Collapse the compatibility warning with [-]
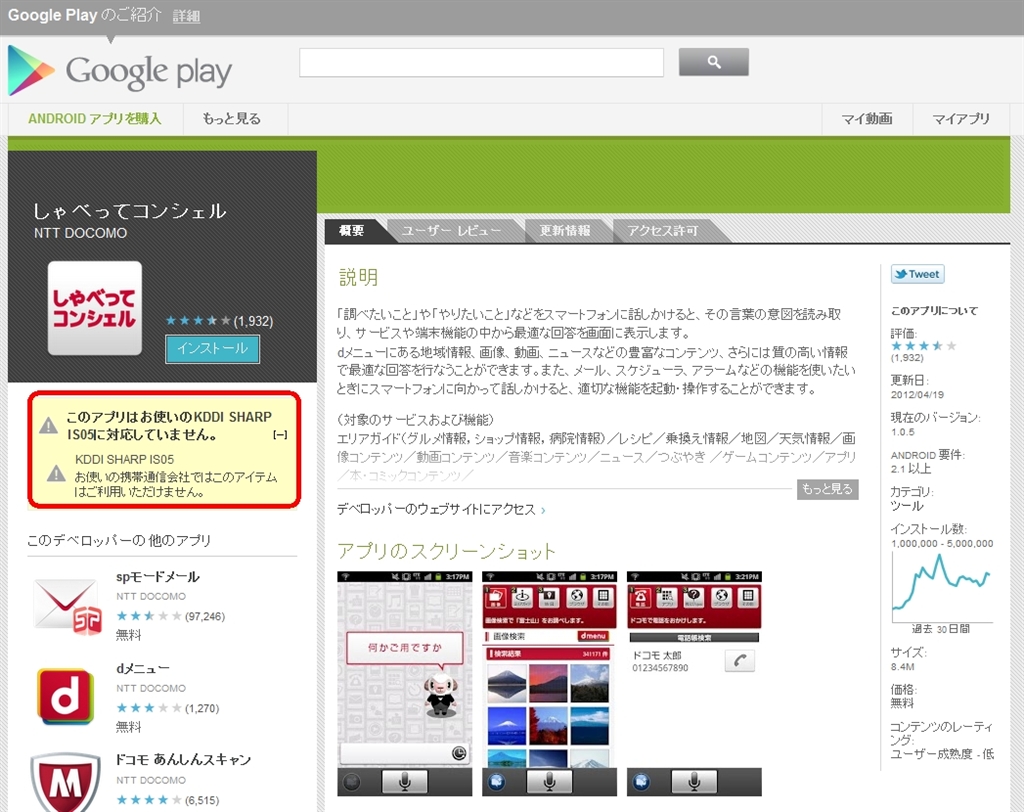The image size is (1024, 812). click(x=280, y=435)
